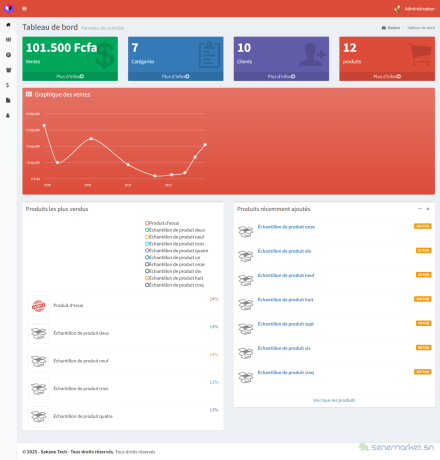Open recently added Échantillon de produit dix
The height and width of the screenshot is (460, 440).
coord(284,251)
